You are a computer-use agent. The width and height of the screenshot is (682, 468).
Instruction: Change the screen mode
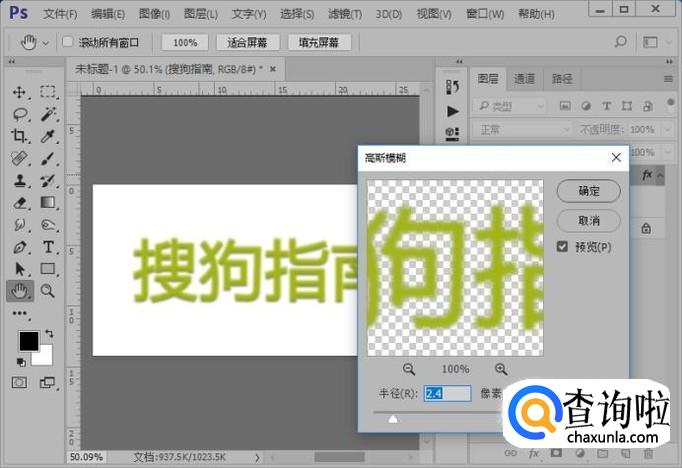(x=47, y=382)
